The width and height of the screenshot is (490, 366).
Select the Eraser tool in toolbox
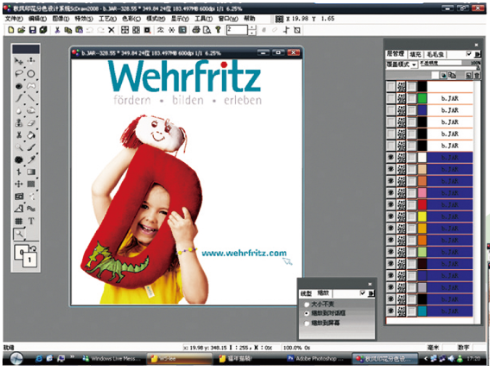pyautogui.click(x=31, y=123)
